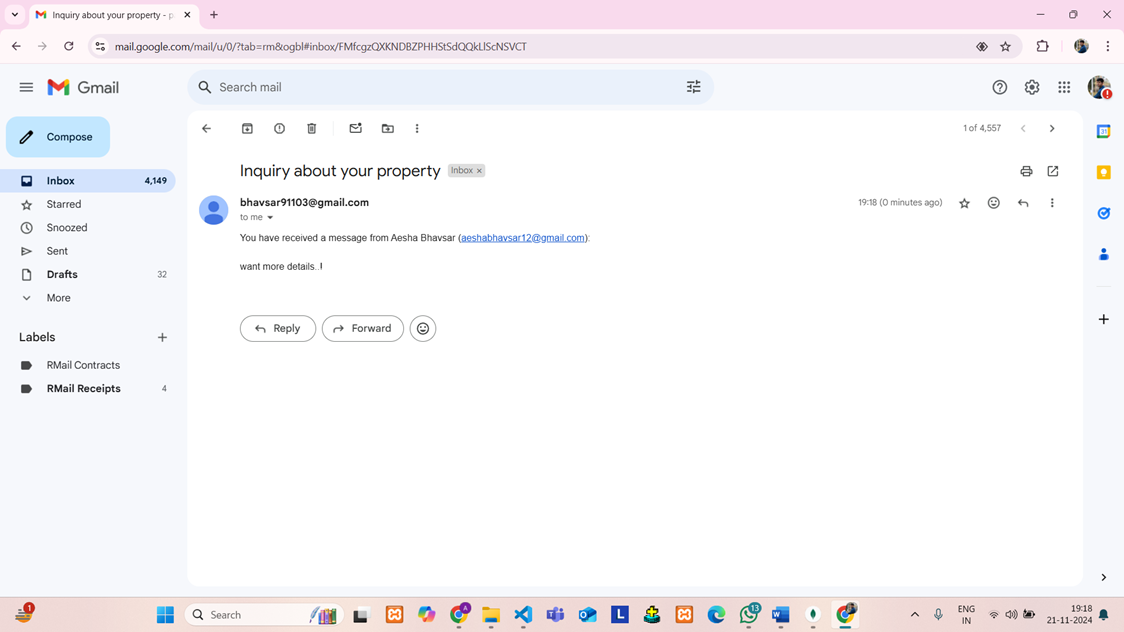Remove the Inbox label from the email
The height and width of the screenshot is (632, 1124).
(479, 171)
